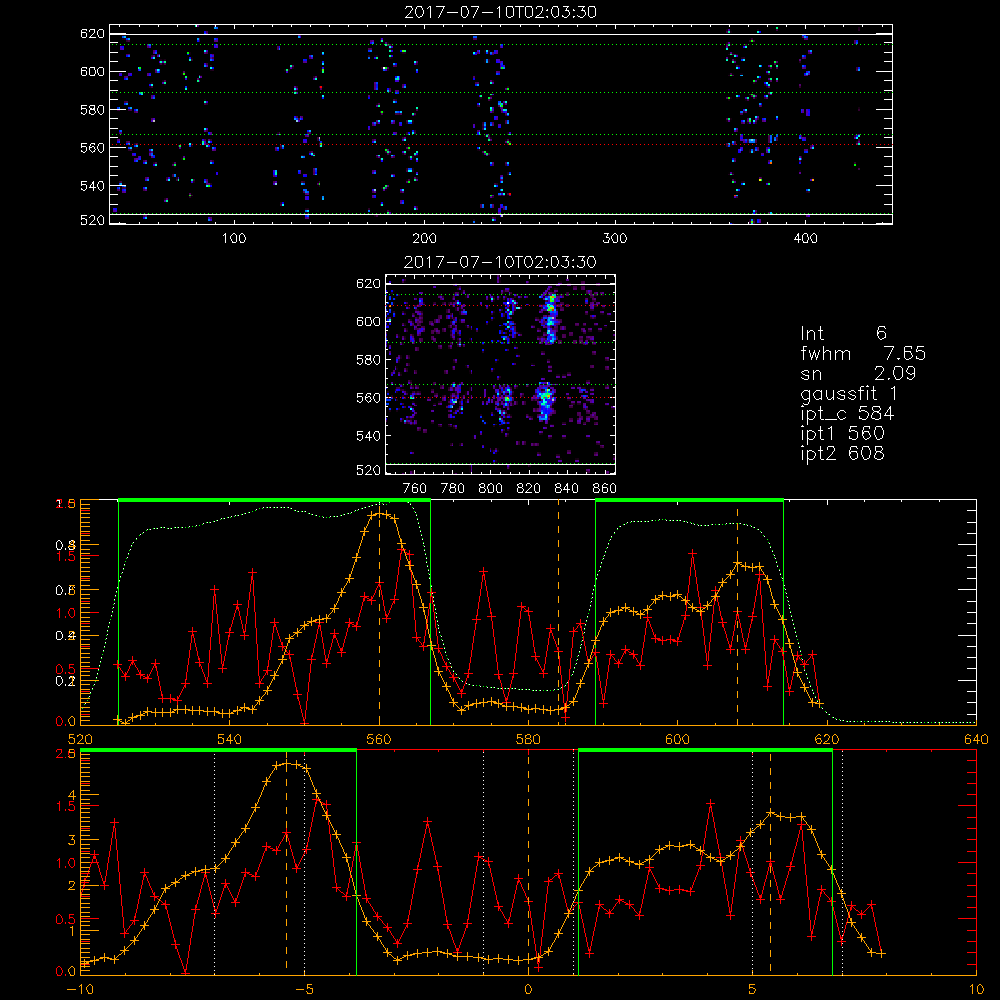Click the thick green bar above 590–614 in profile plot
Screen dimensions: 1000x1000
point(689,500)
